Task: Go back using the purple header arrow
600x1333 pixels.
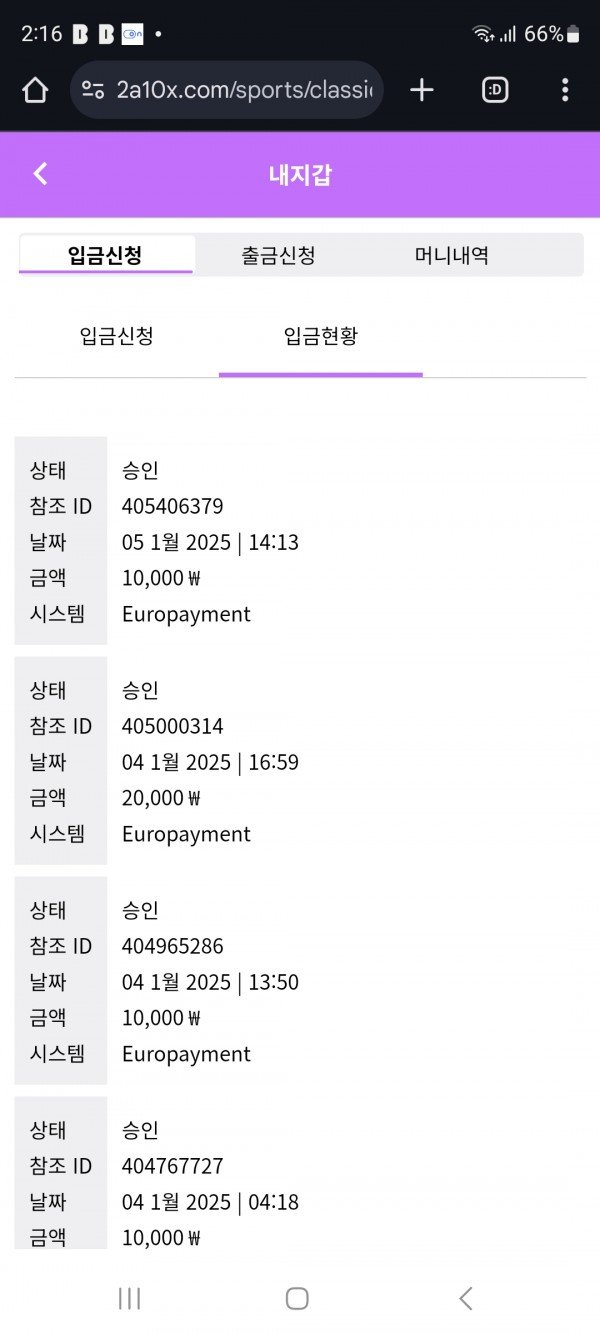Action: pyautogui.click(x=40, y=174)
